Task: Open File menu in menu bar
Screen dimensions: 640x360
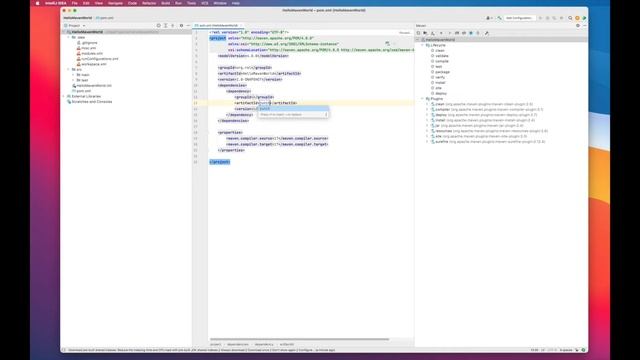Action: coord(75,3)
